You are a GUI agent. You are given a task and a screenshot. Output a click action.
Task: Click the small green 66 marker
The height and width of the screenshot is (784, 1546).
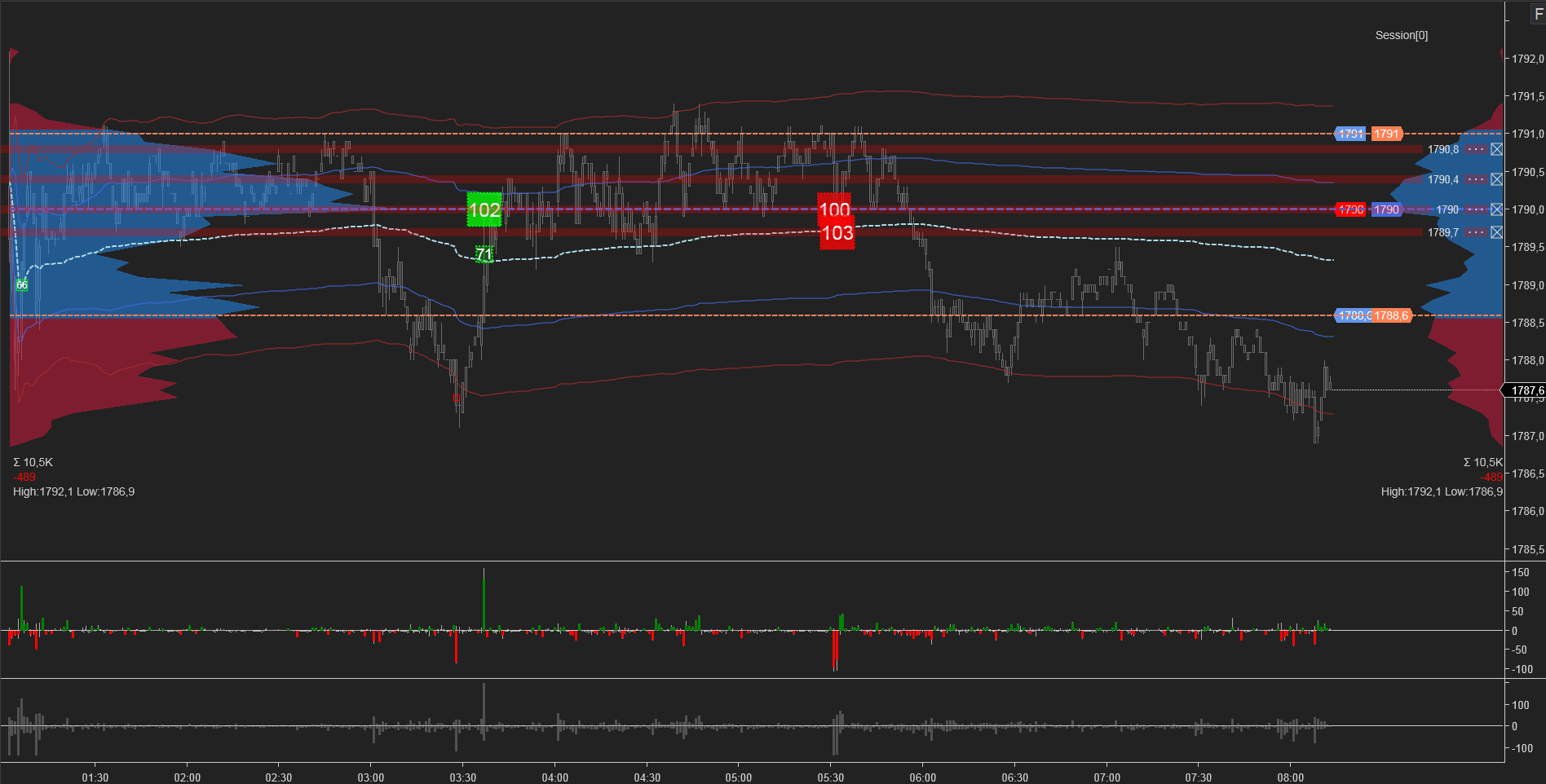22,285
